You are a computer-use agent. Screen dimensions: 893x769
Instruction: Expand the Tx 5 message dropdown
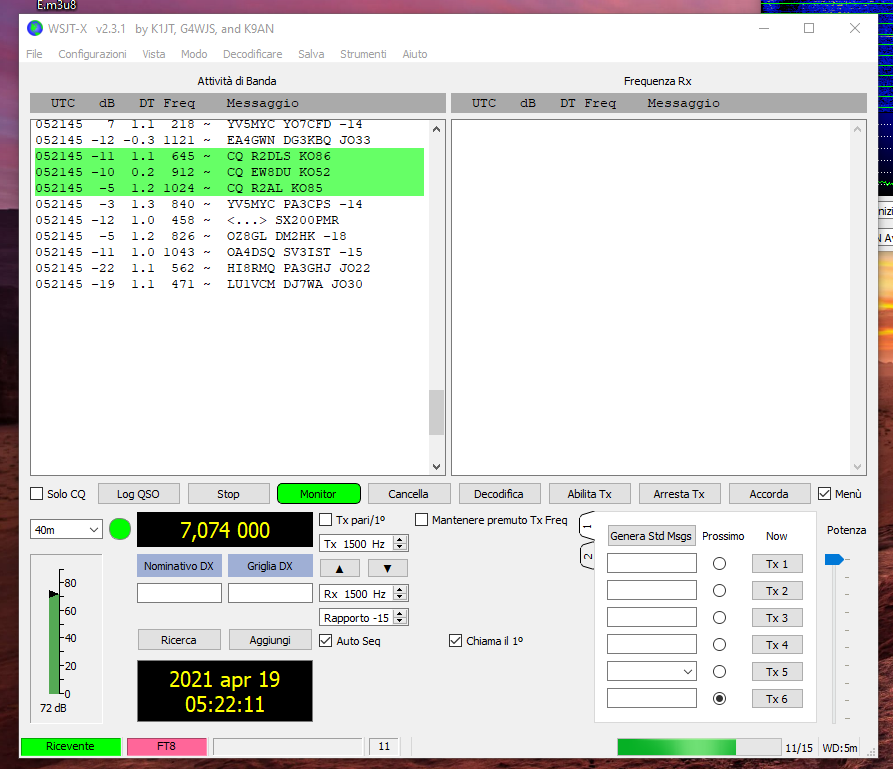coord(688,672)
